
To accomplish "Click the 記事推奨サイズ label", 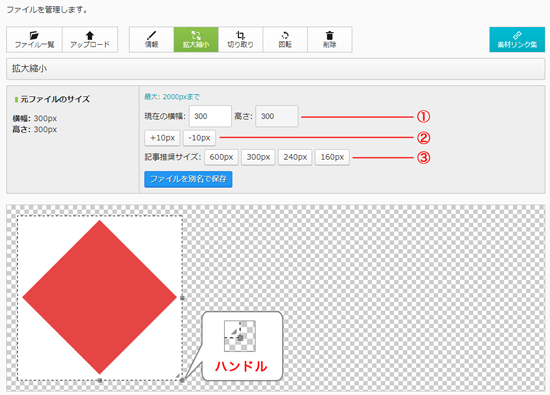I will click(173, 157).
